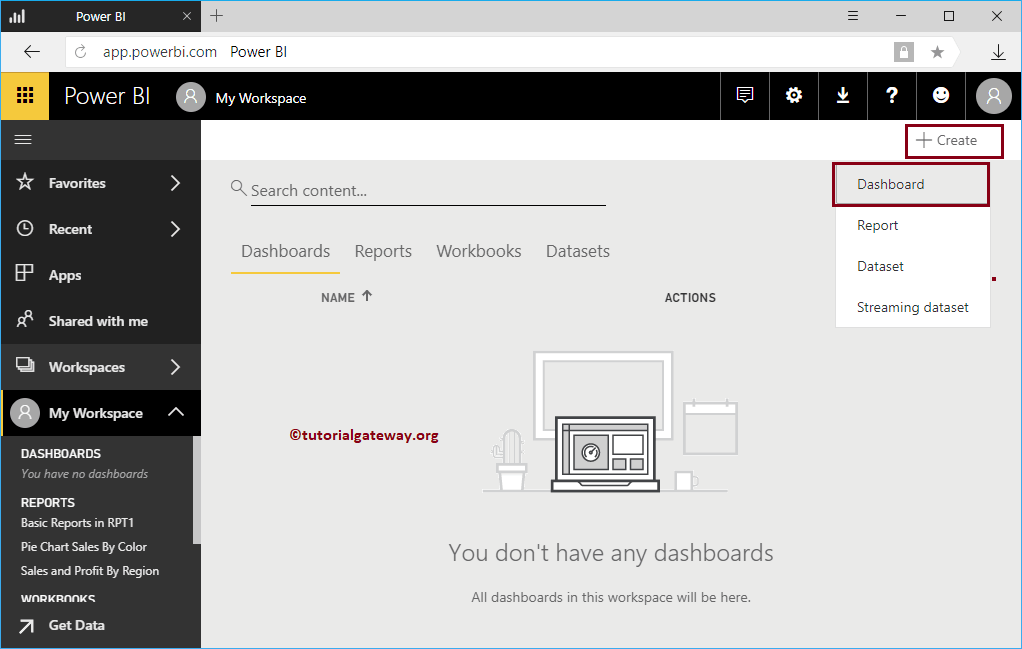This screenshot has width=1022, height=649.
Task: Open the help question mark icon
Action: pyautogui.click(x=892, y=96)
